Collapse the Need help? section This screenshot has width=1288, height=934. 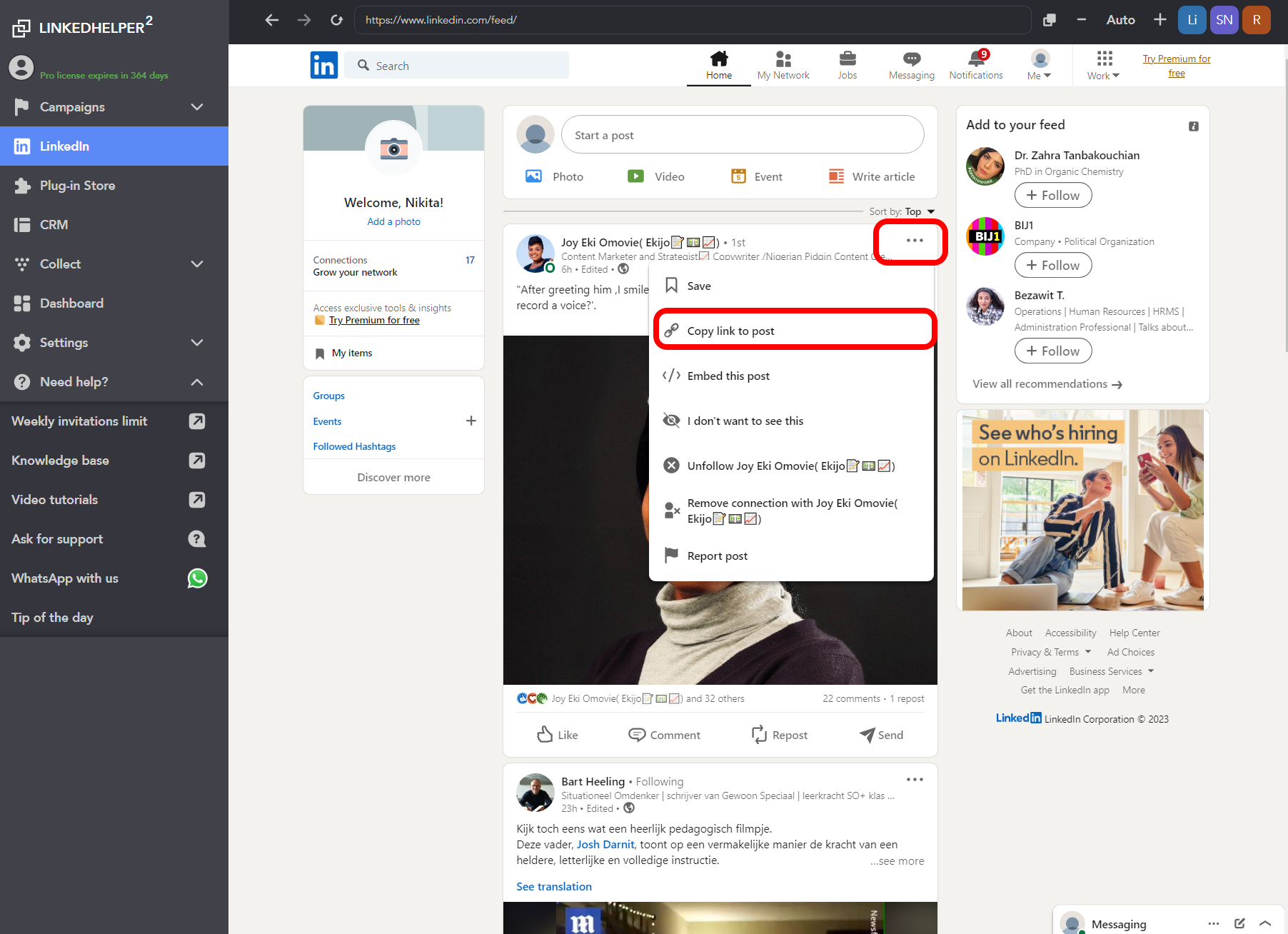coord(197,382)
